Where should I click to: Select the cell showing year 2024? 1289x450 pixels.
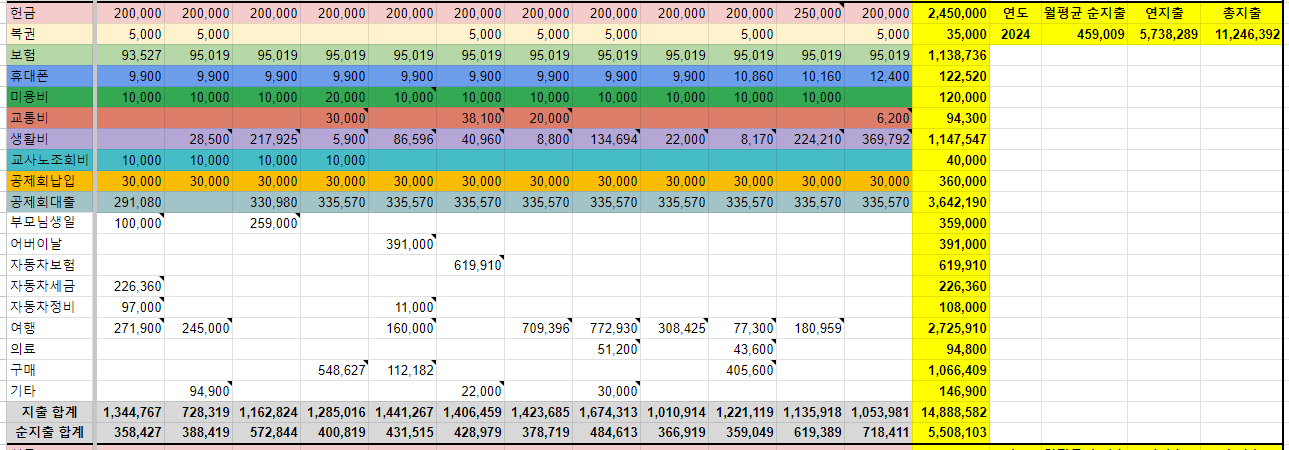point(1015,34)
